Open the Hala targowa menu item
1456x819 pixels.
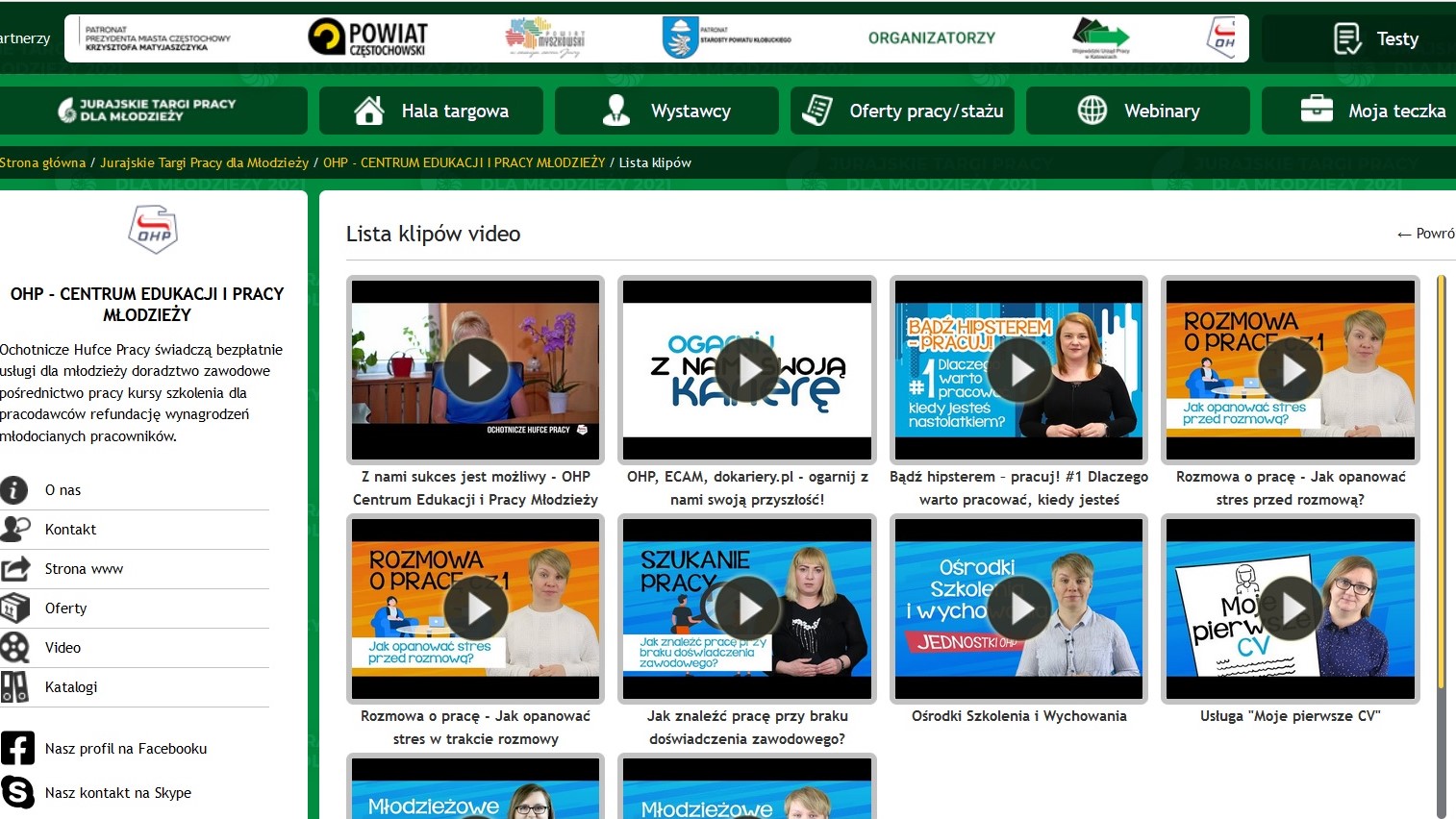point(431,111)
